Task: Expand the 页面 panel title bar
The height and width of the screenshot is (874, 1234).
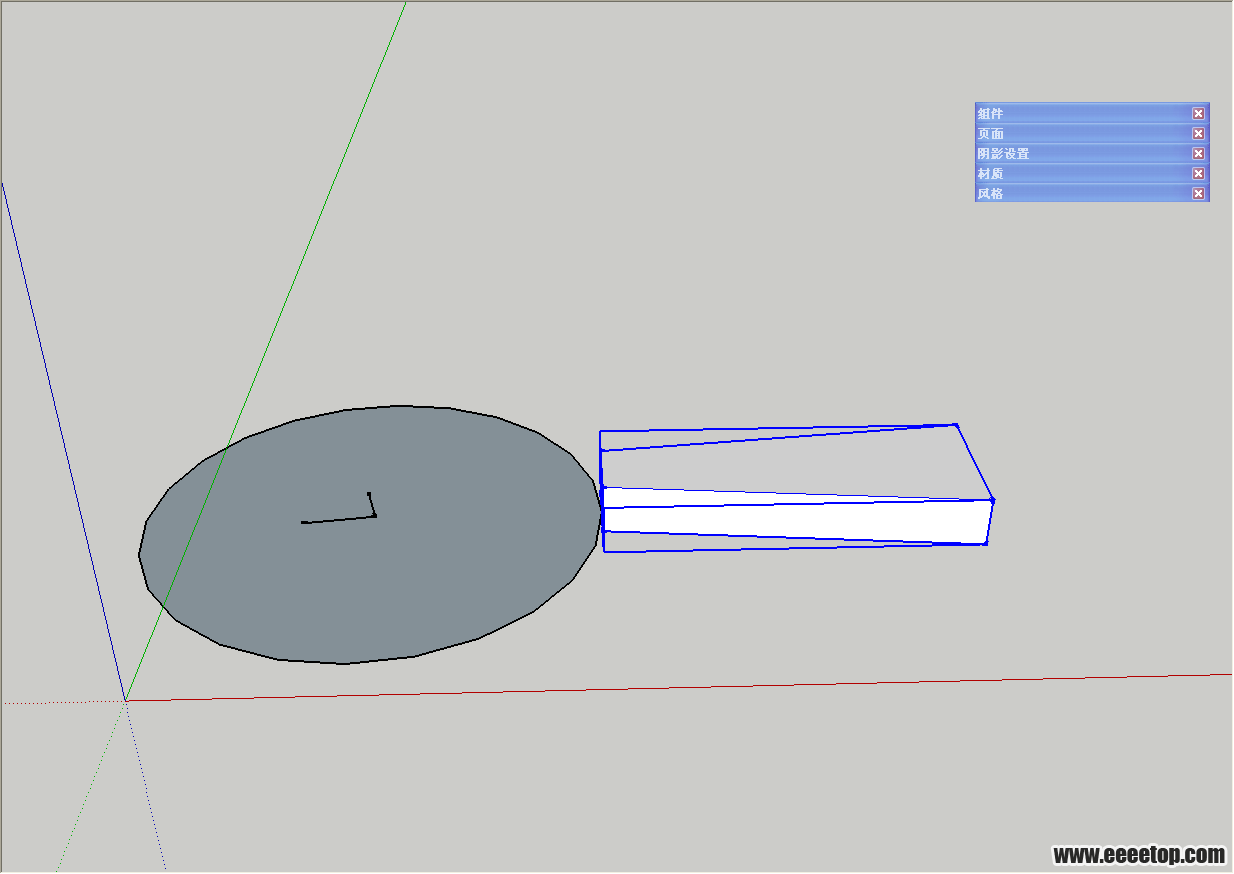Action: coord(1080,133)
